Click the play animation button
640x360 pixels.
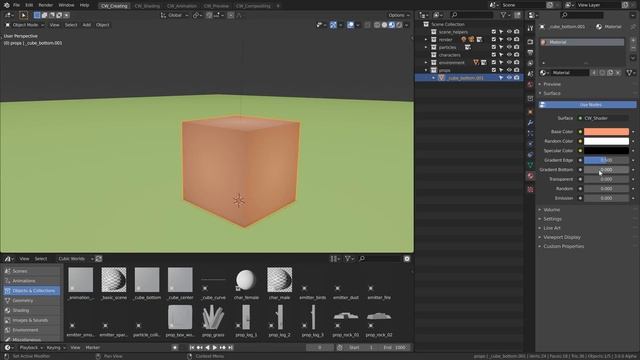point(215,347)
